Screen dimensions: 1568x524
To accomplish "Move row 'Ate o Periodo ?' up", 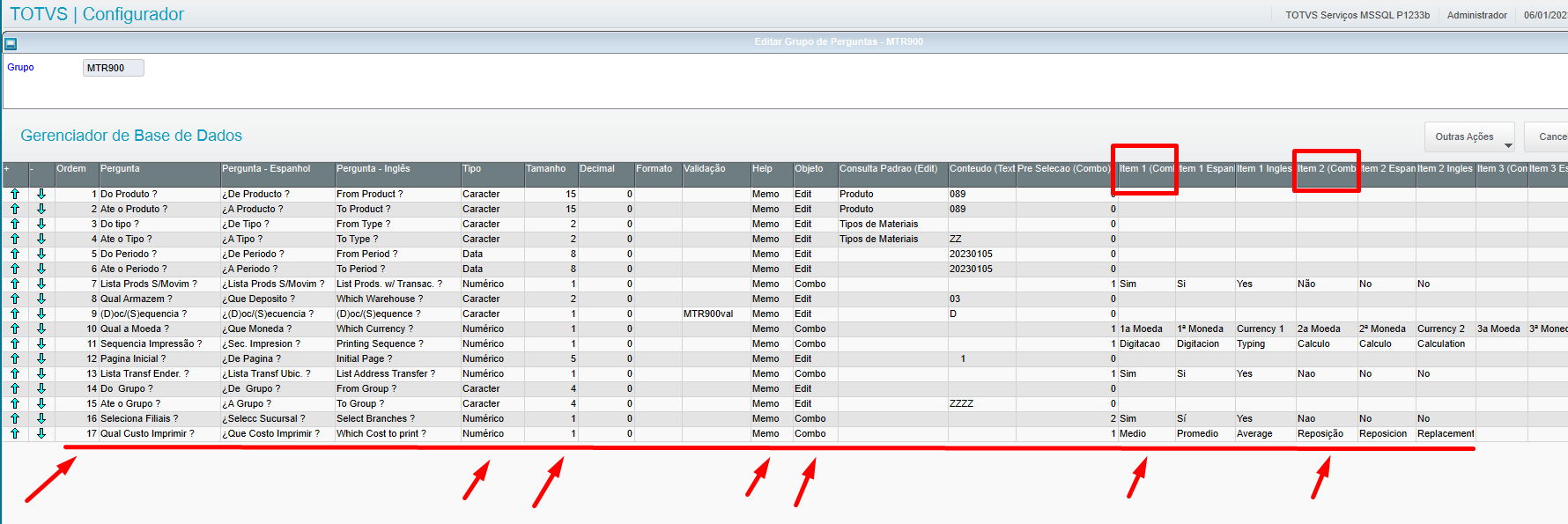I will click(15, 269).
